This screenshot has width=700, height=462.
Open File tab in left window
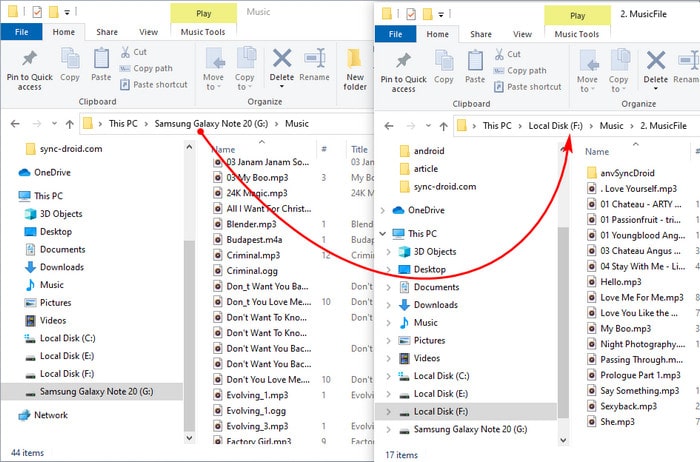click(x=21, y=32)
